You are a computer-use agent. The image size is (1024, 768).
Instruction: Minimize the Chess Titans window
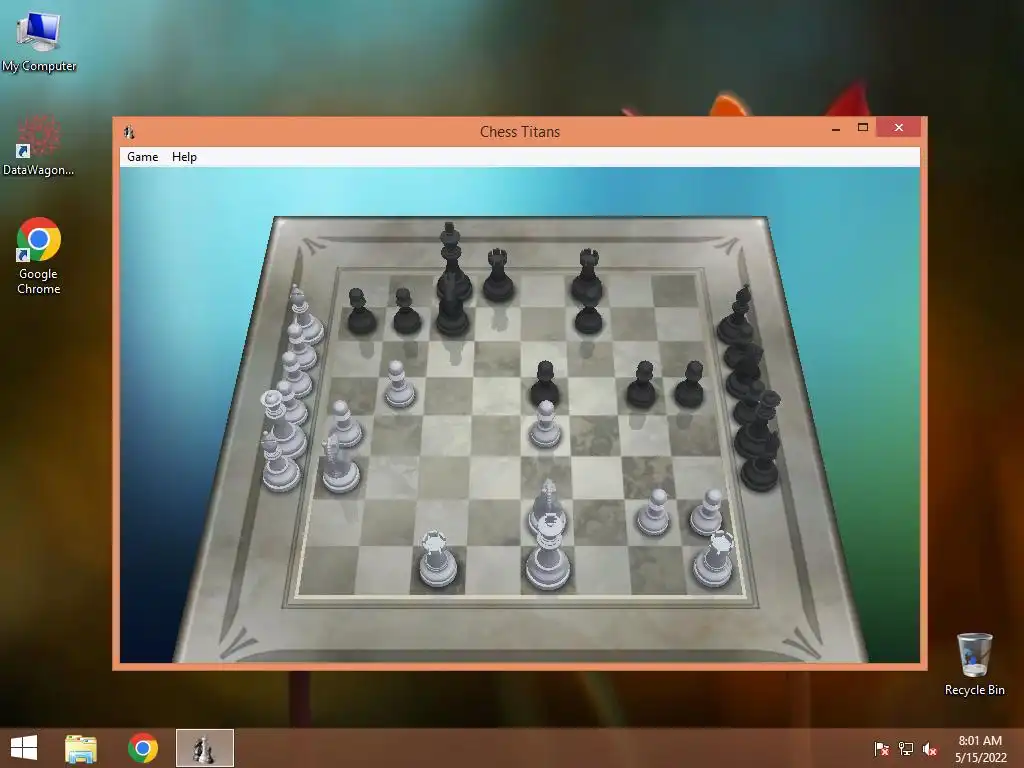point(835,129)
